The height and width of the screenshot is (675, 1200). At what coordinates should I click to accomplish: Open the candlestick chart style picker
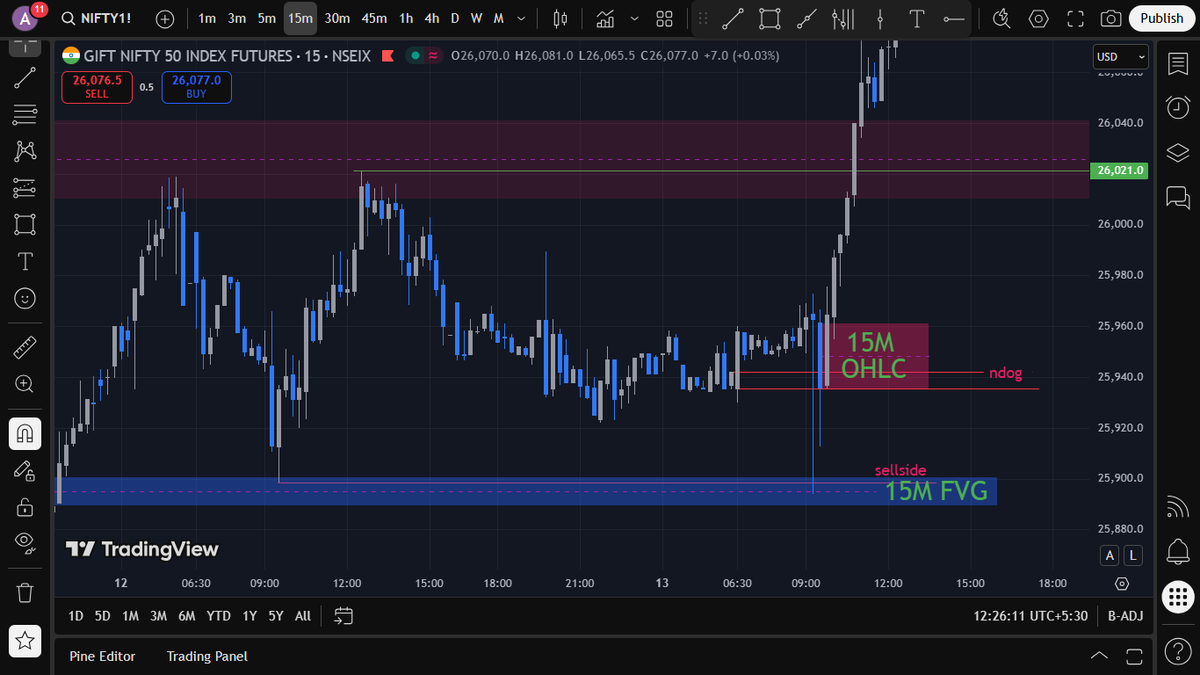click(560, 19)
